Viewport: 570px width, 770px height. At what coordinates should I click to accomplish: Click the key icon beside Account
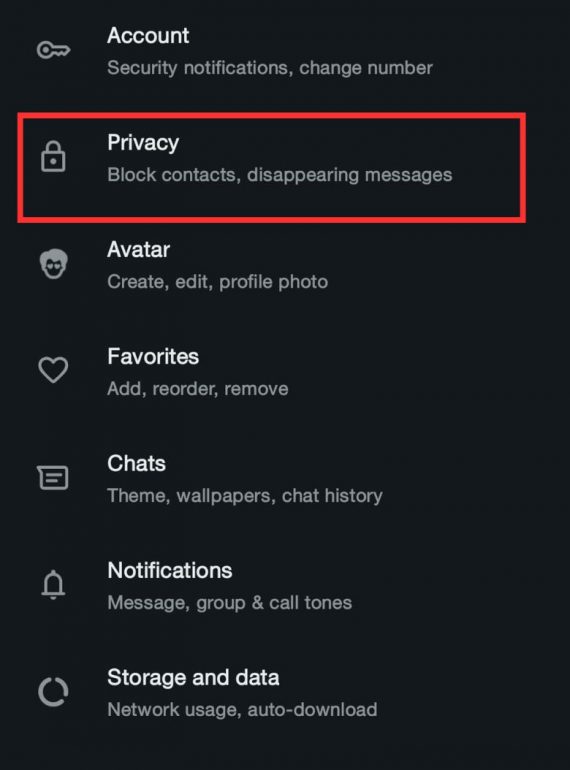point(54,50)
